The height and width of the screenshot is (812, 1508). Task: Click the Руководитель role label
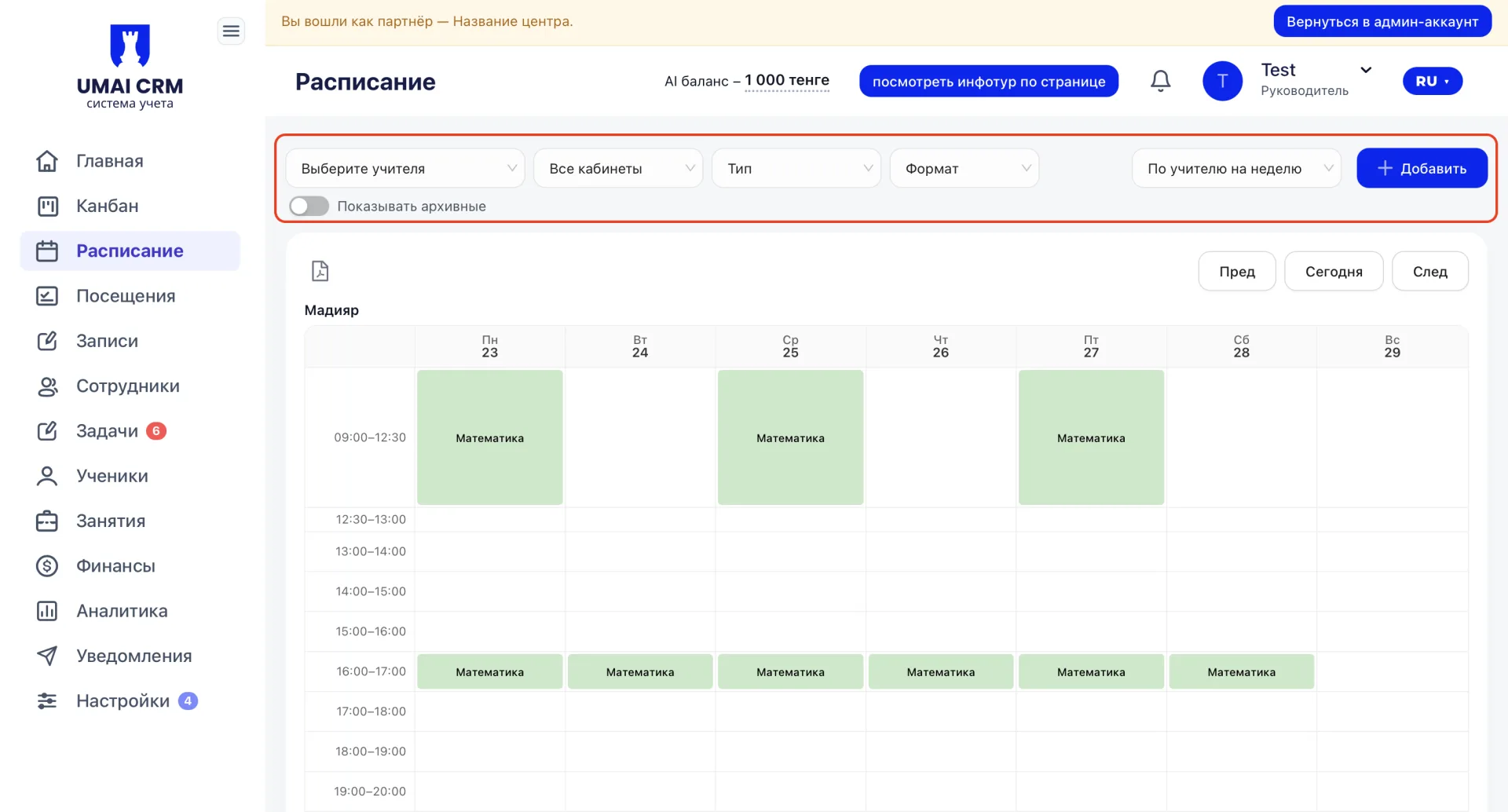[x=1305, y=91]
